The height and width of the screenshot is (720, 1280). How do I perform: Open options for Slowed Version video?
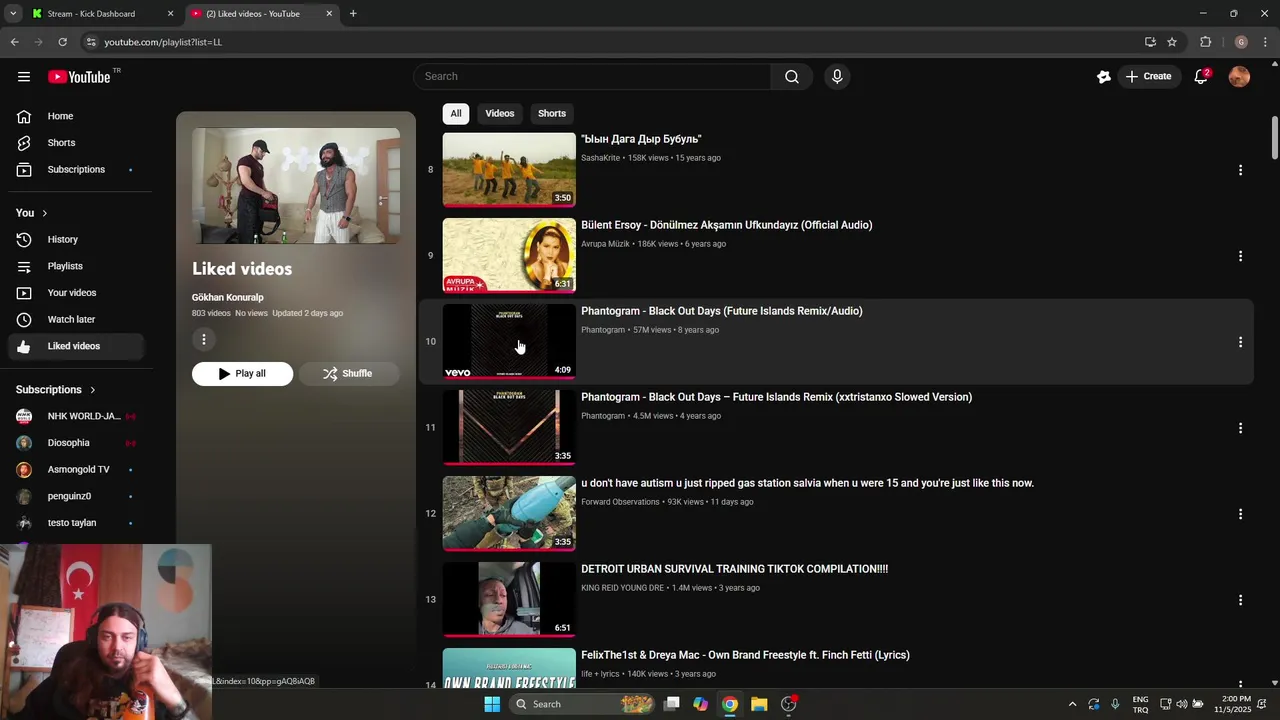click(1240, 428)
